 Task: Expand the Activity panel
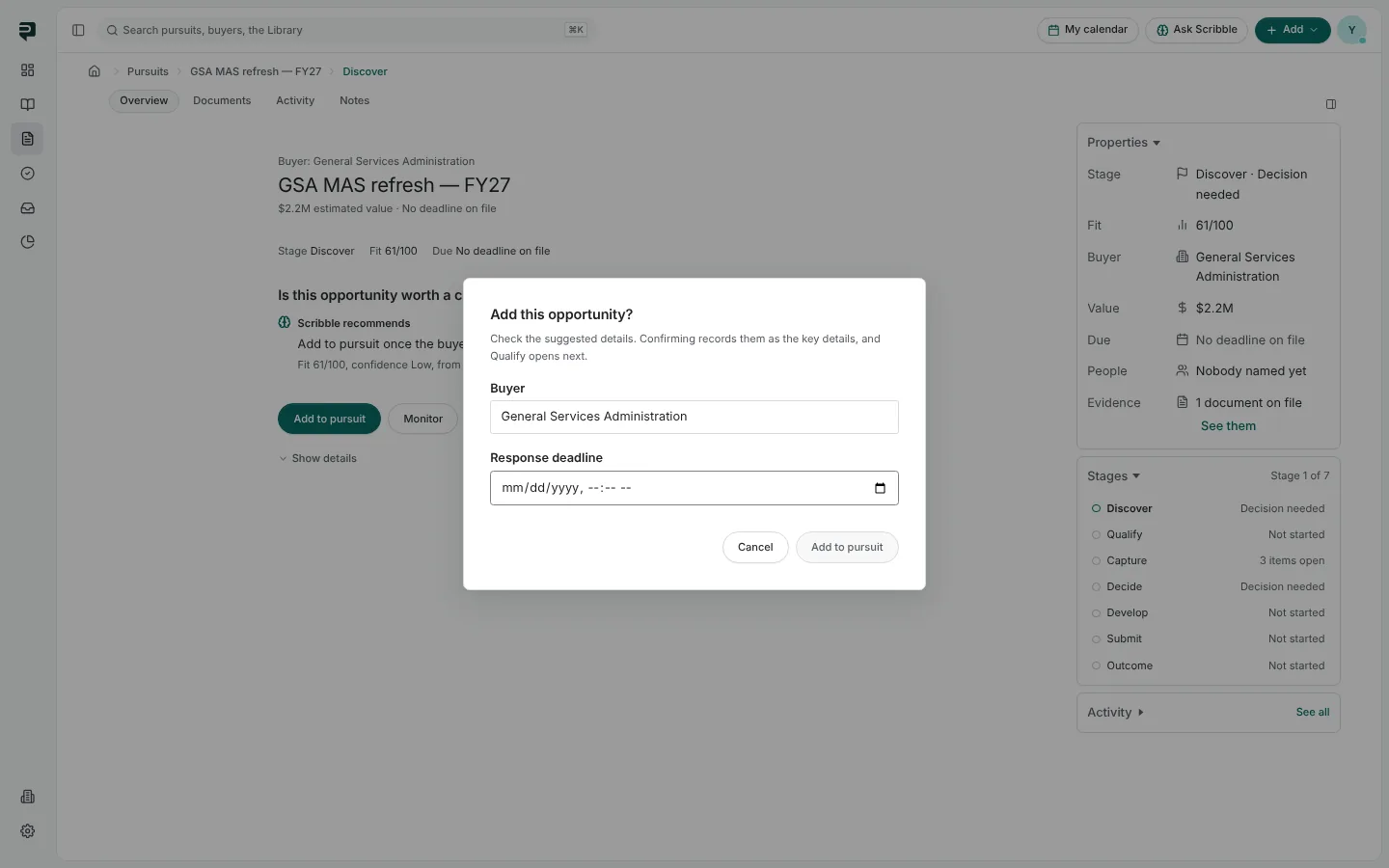(x=1115, y=713)
